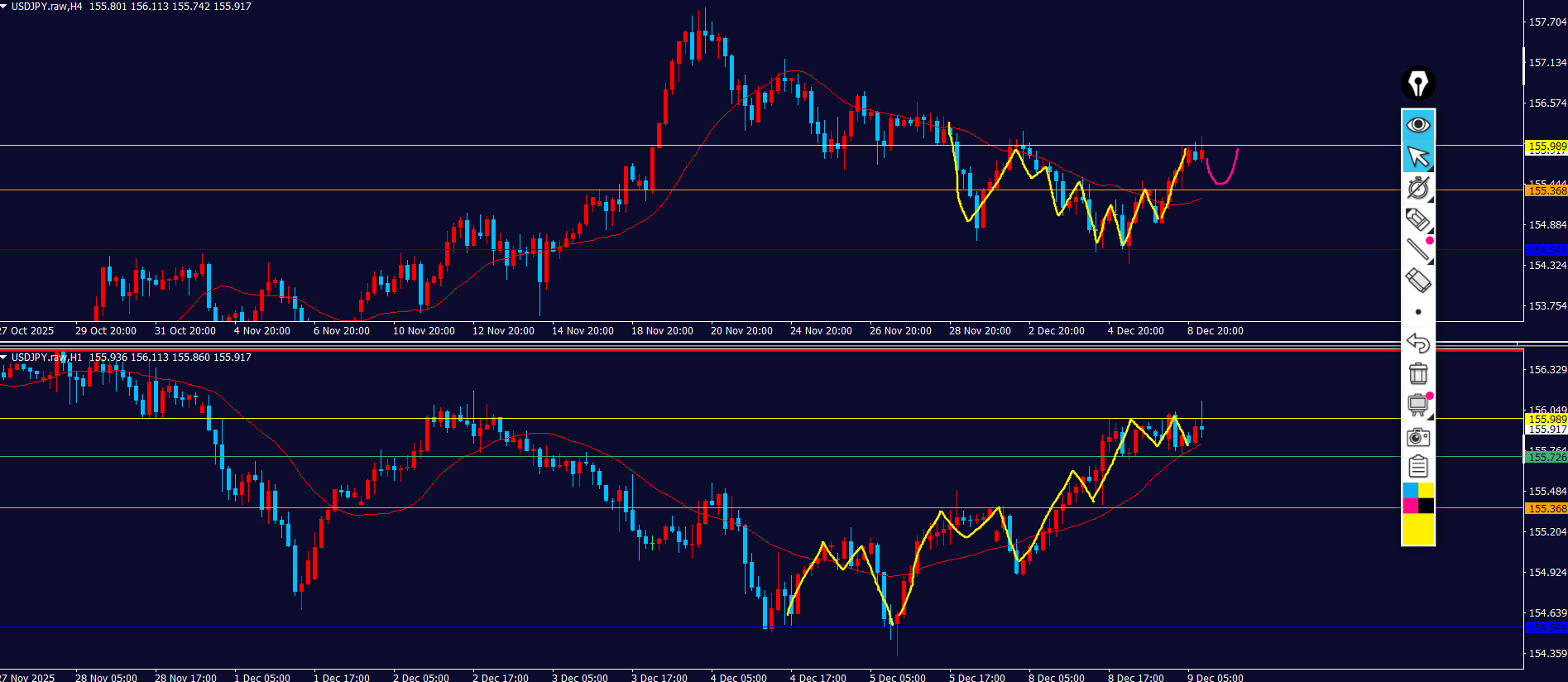Select the straight line tool
The width and height of the screenshot is (1568, 682).
point(1417,249)
